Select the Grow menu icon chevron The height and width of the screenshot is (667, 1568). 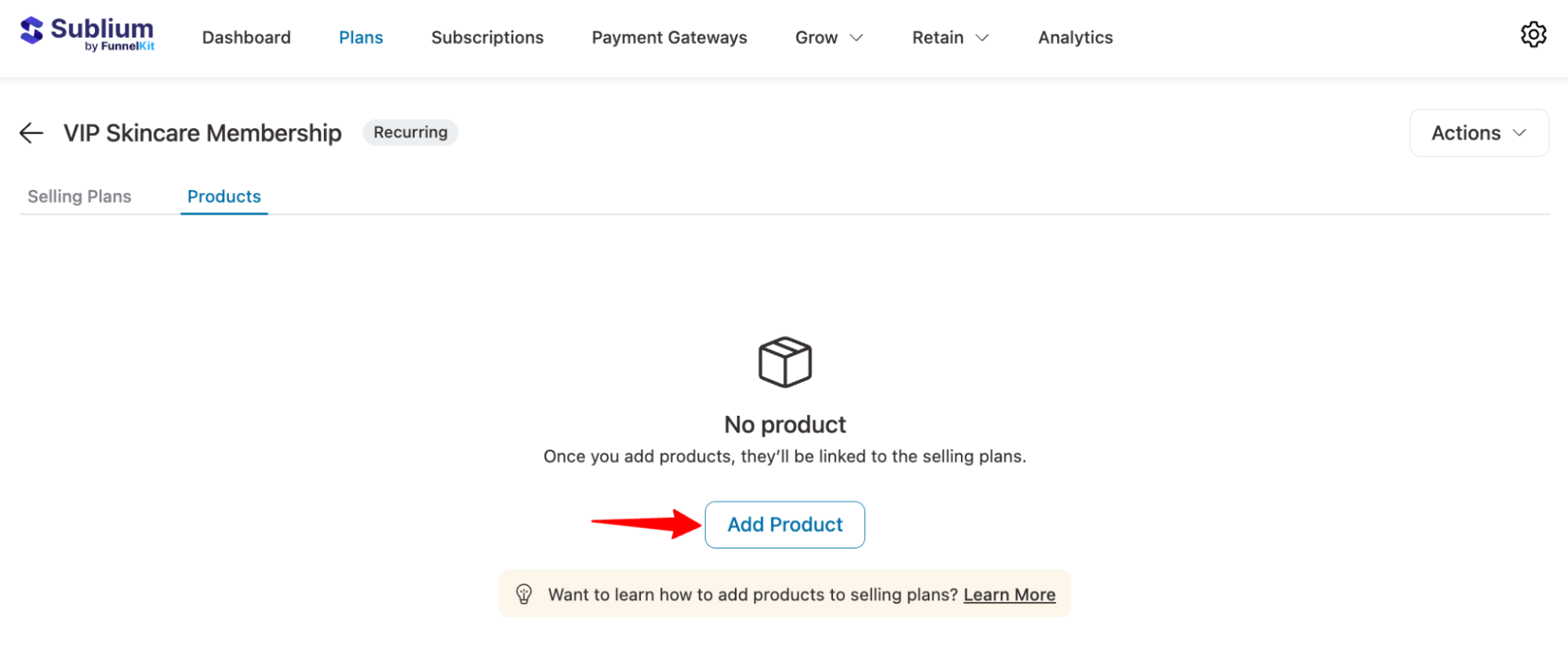tap(857, 38)
